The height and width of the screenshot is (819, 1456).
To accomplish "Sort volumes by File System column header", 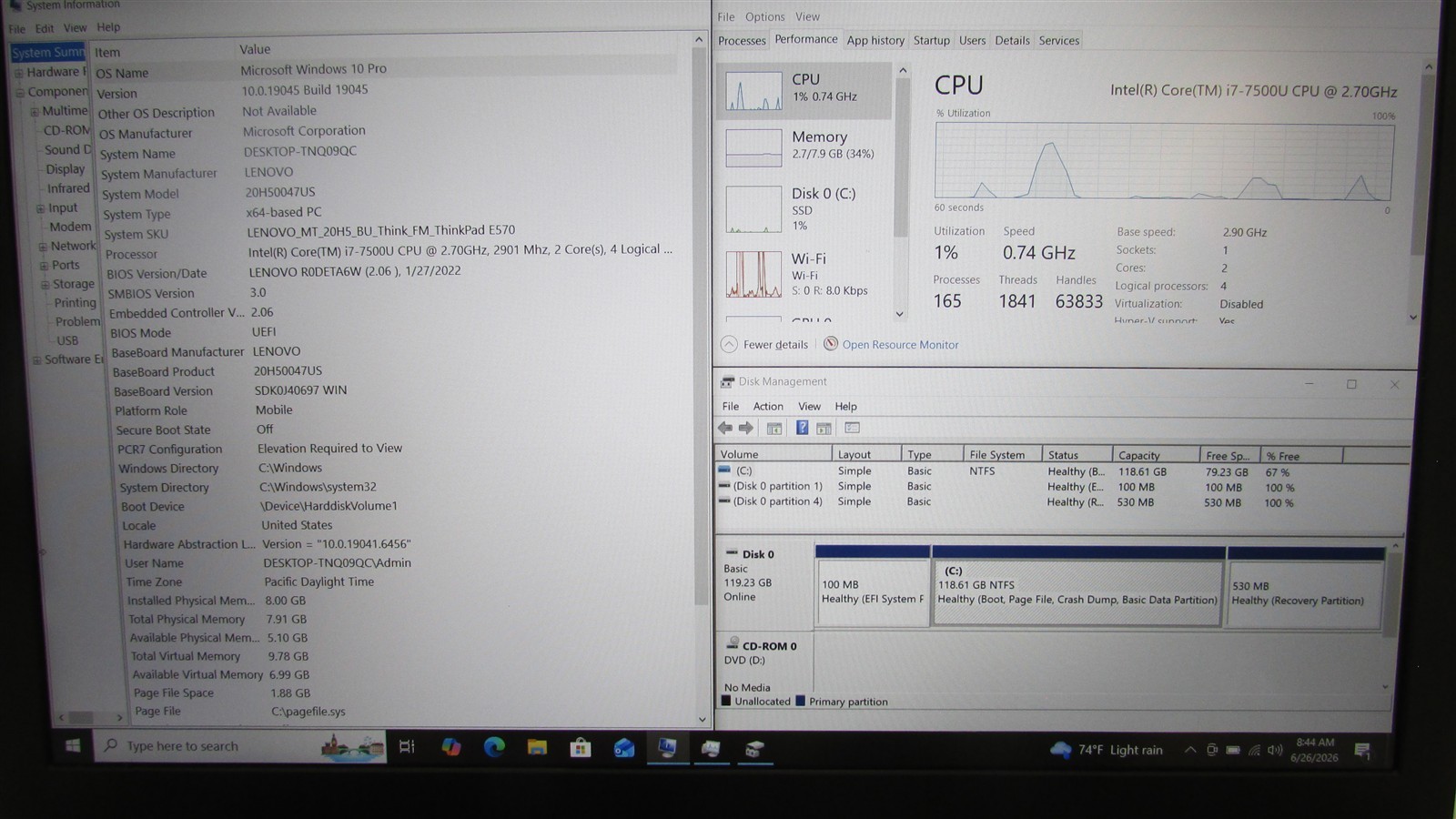I will click(1002, 455).
